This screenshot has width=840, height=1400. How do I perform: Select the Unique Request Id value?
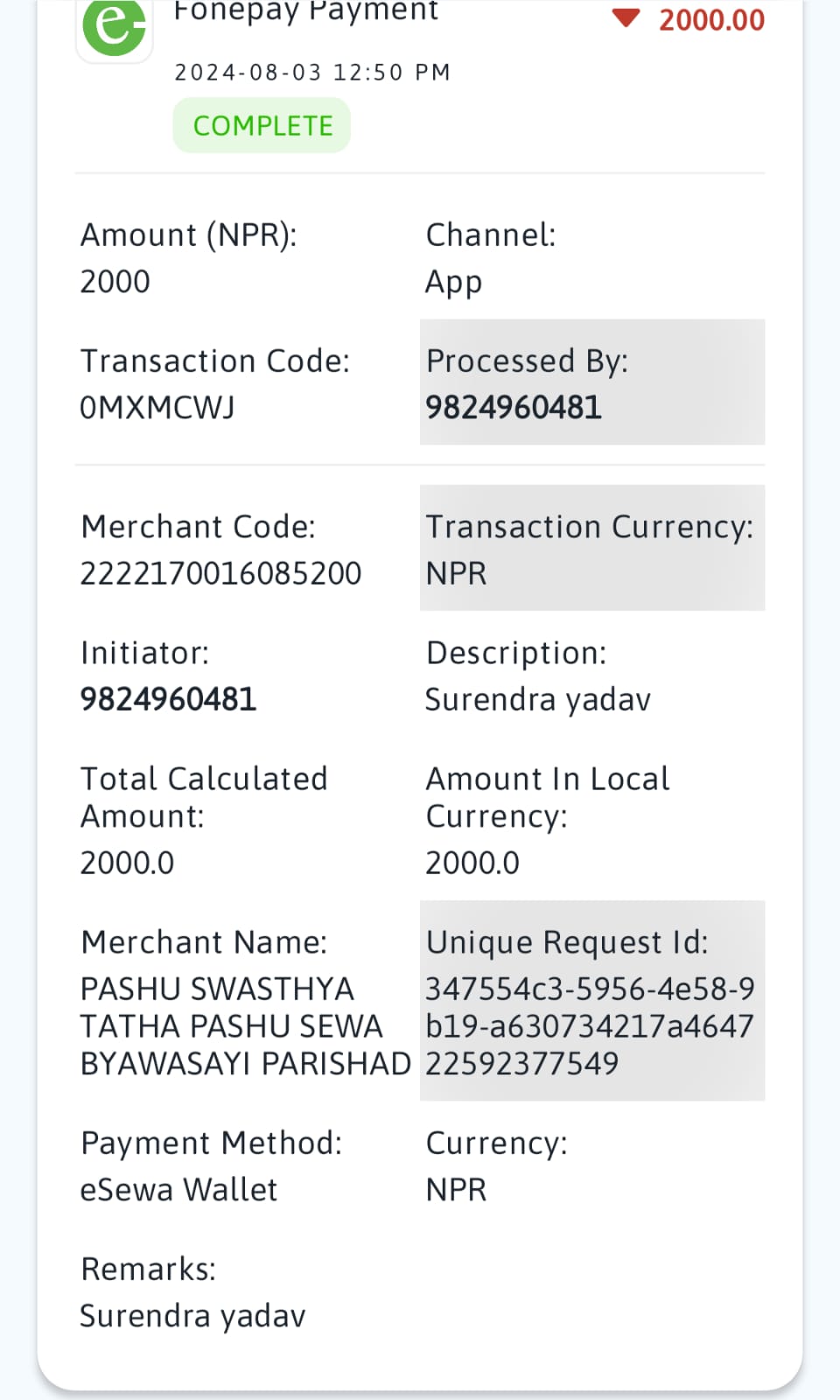590,1025
